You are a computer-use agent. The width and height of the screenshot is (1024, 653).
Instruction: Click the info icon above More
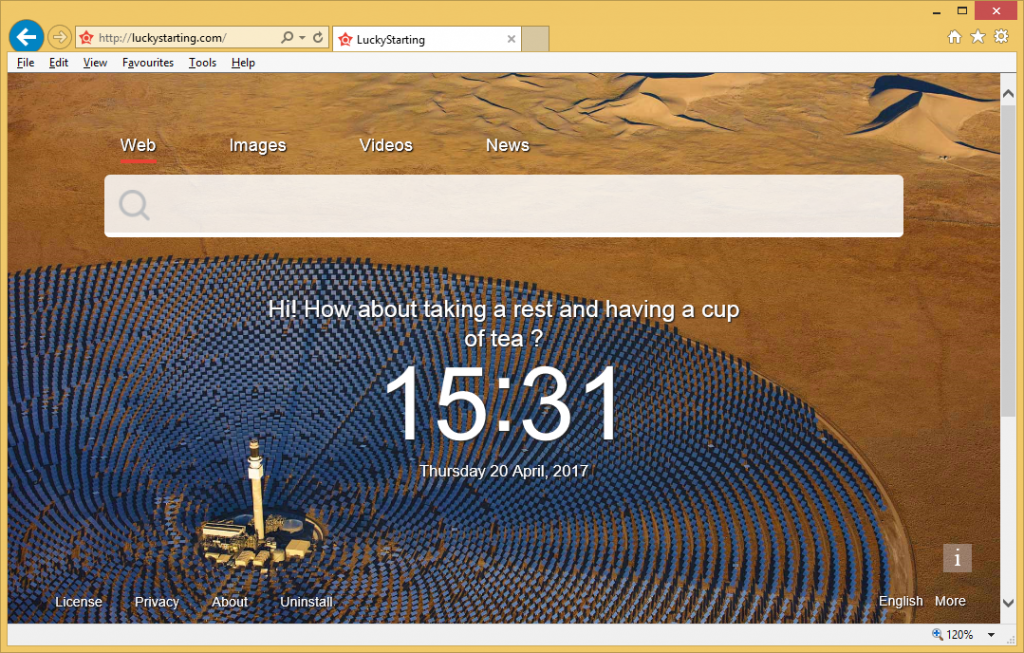click(x=957, y=558)
